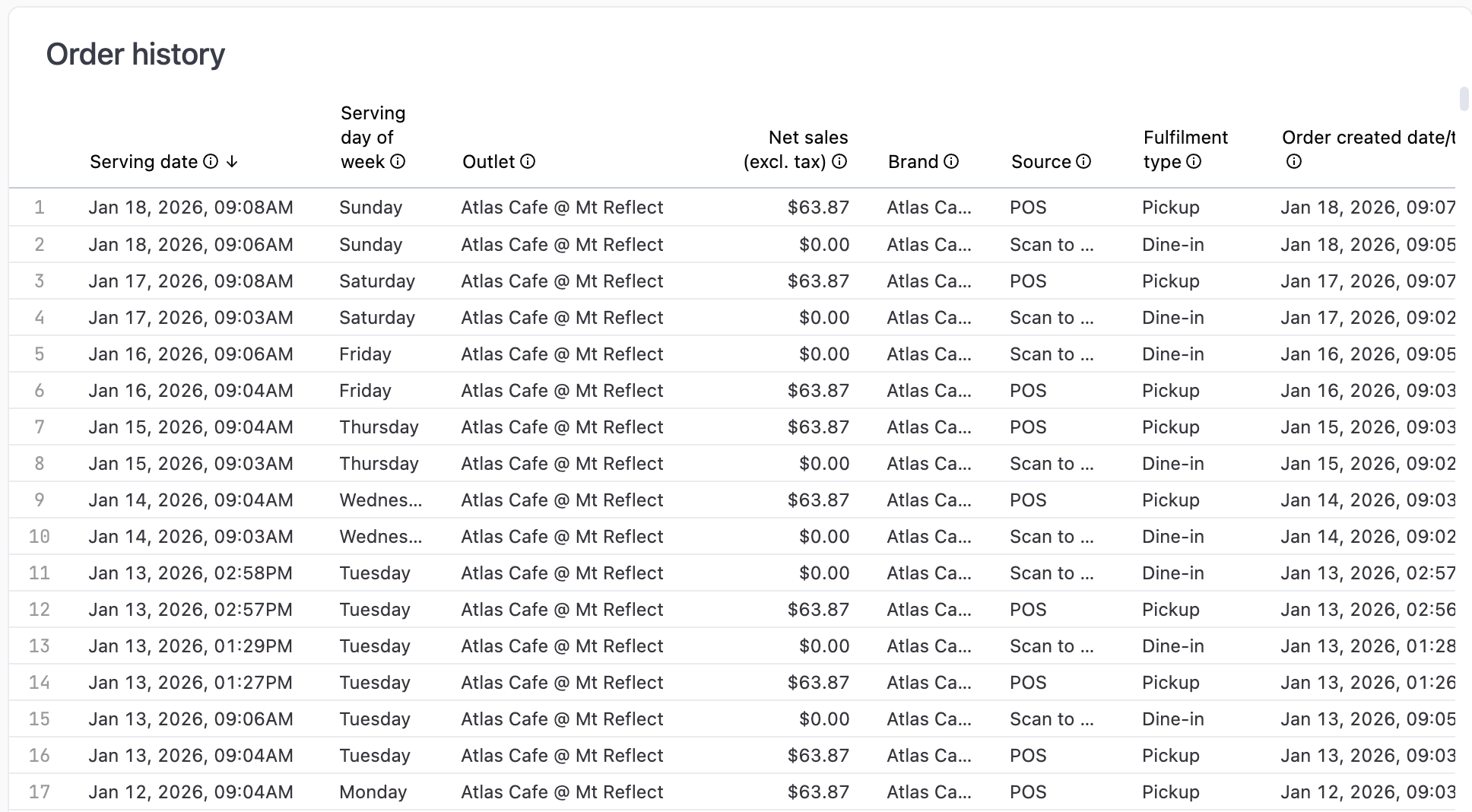The height and width of the screenshot is (812, 1472).
Task: Click the Brand column header
Action: 915,161
